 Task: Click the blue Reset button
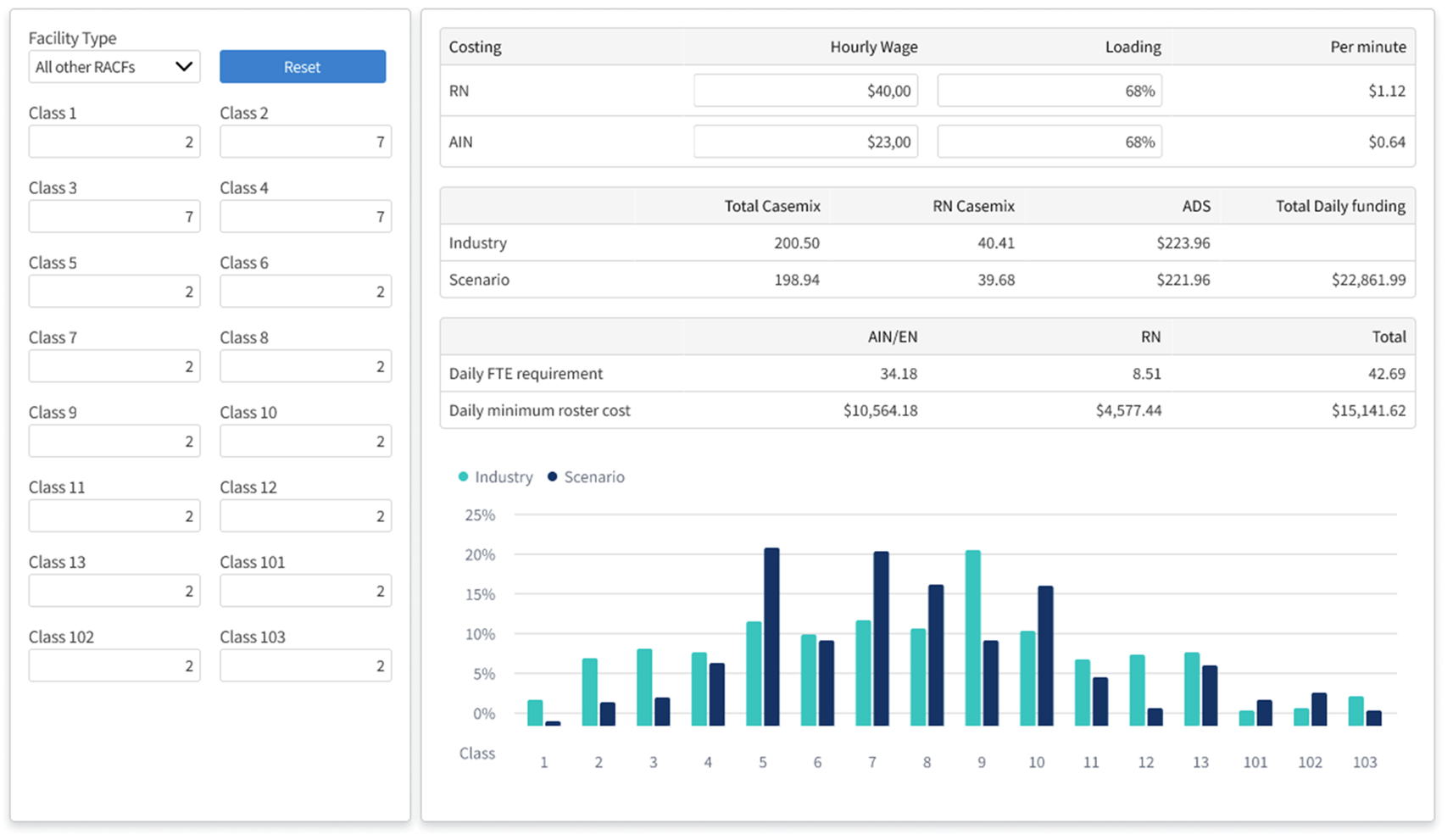(x=303, y=67)
